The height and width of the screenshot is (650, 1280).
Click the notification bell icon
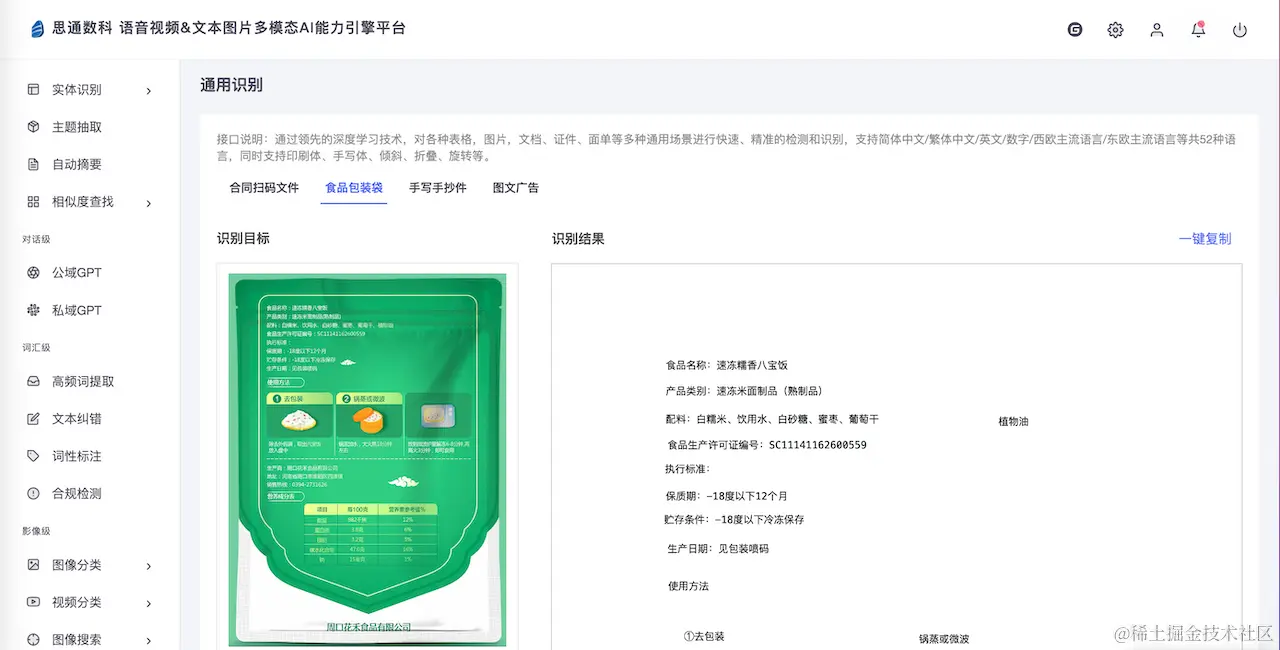[x=1198, y=29]
